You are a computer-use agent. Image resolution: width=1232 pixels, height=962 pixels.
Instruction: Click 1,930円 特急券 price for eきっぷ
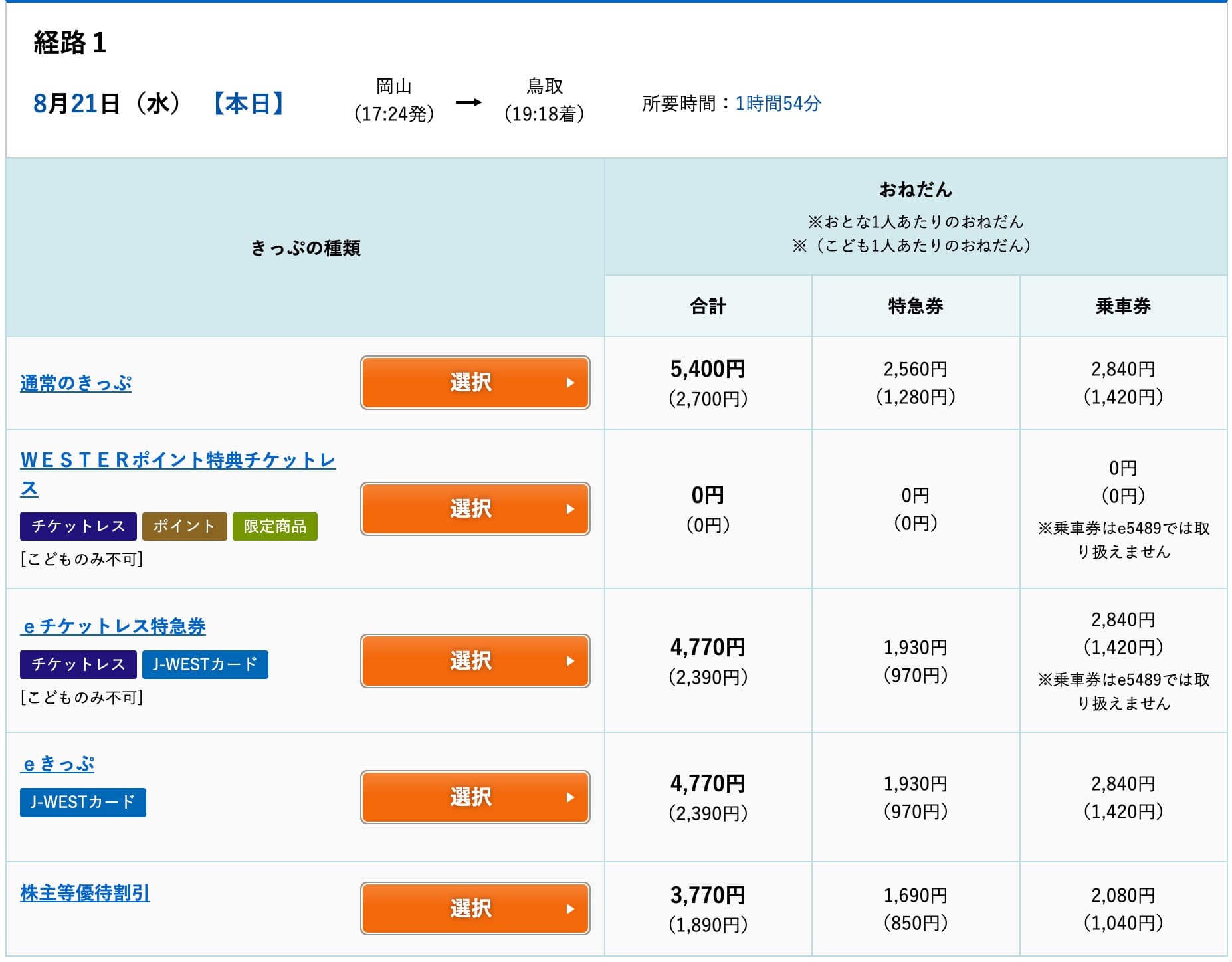[x=916, y=783]
